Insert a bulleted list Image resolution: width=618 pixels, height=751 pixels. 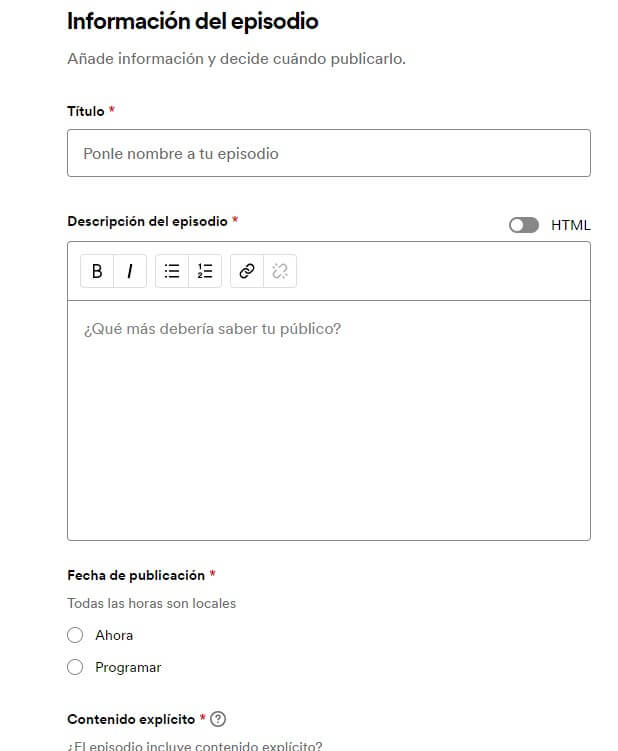pos(172,271)
